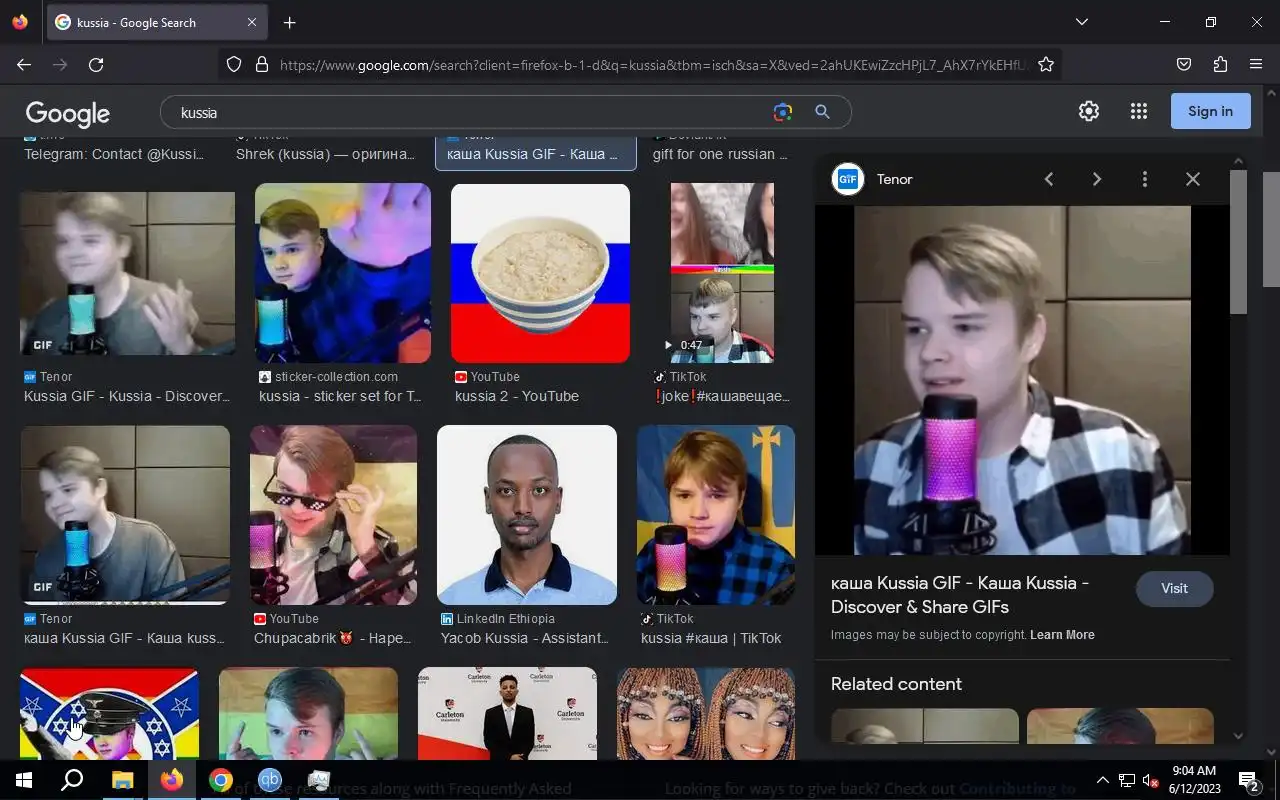The width and height of the screenshot is (1280, 800).
Task: Open the Pocket save icon
Action: tap(1184, 64)
